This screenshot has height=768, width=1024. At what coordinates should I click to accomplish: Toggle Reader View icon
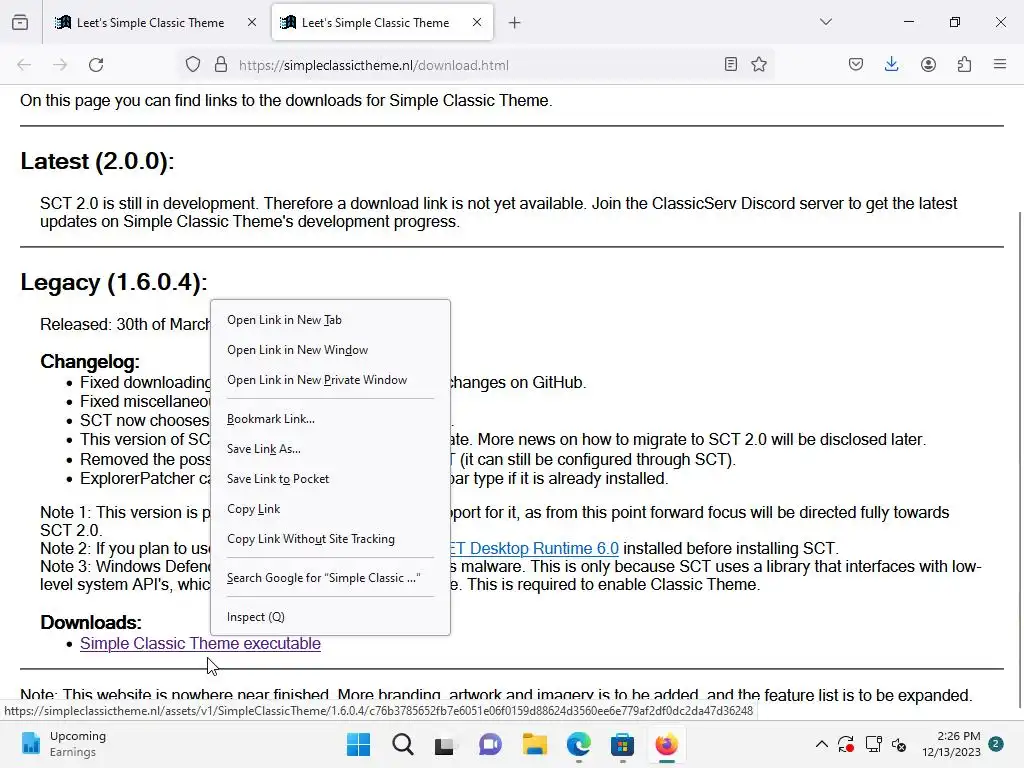pyautogui.click(x=731, y=64)
